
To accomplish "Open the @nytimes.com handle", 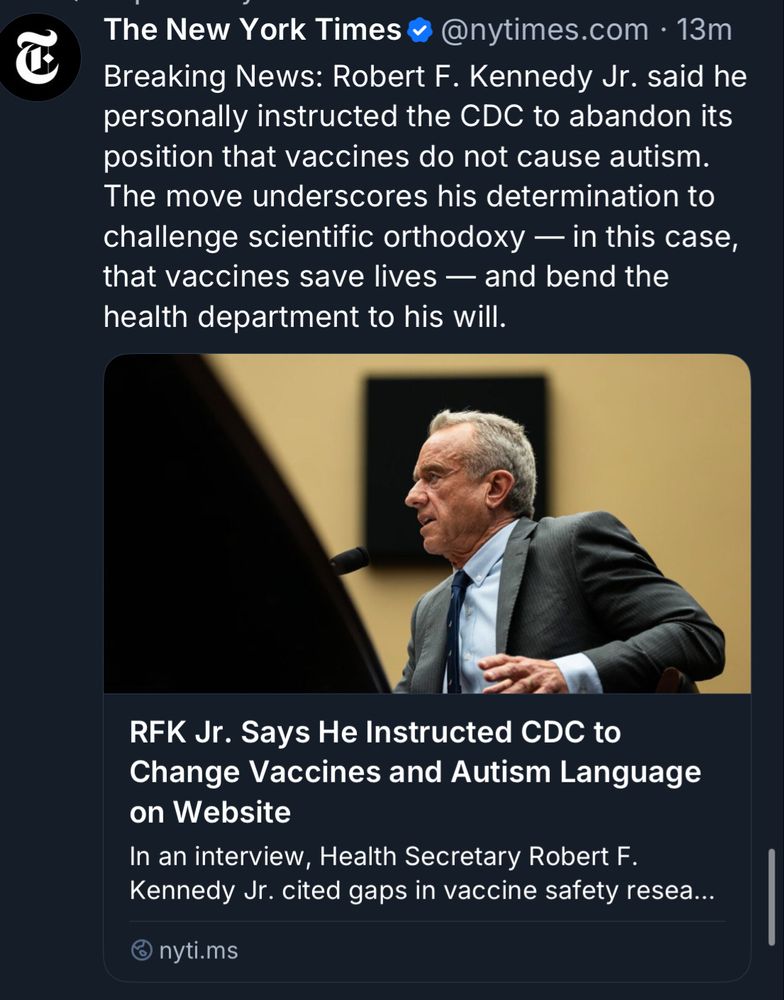I will point(545,30).
